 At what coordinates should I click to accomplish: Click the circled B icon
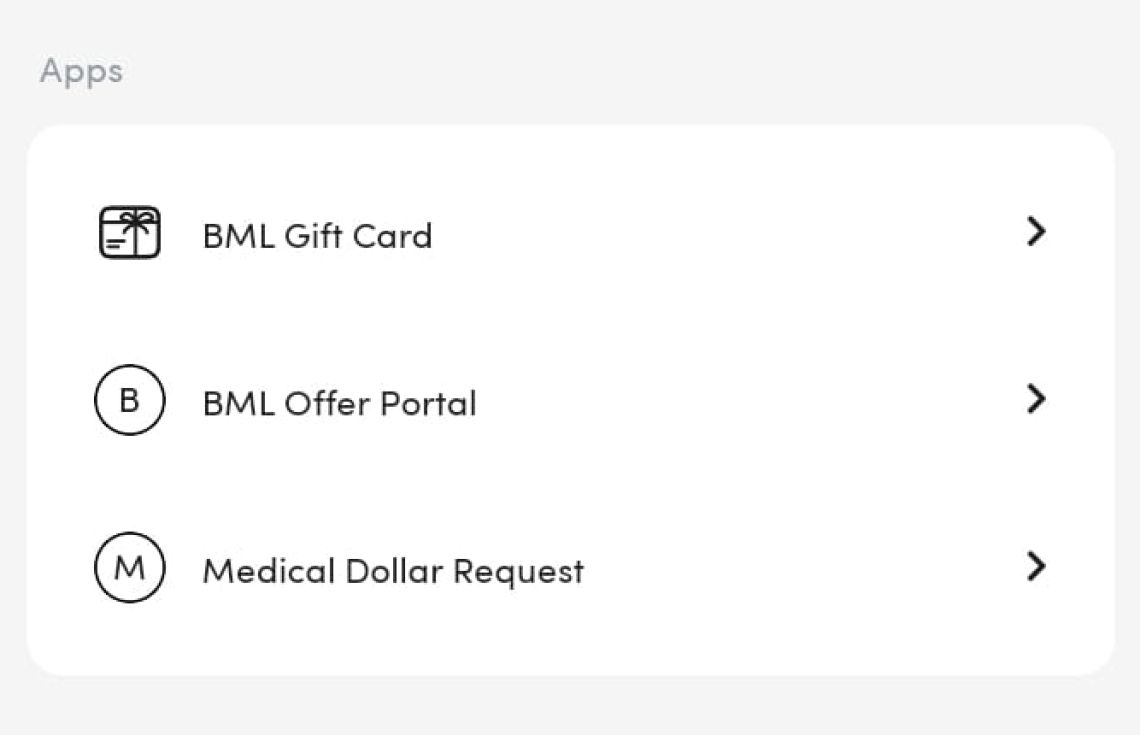tap(129, 401)
